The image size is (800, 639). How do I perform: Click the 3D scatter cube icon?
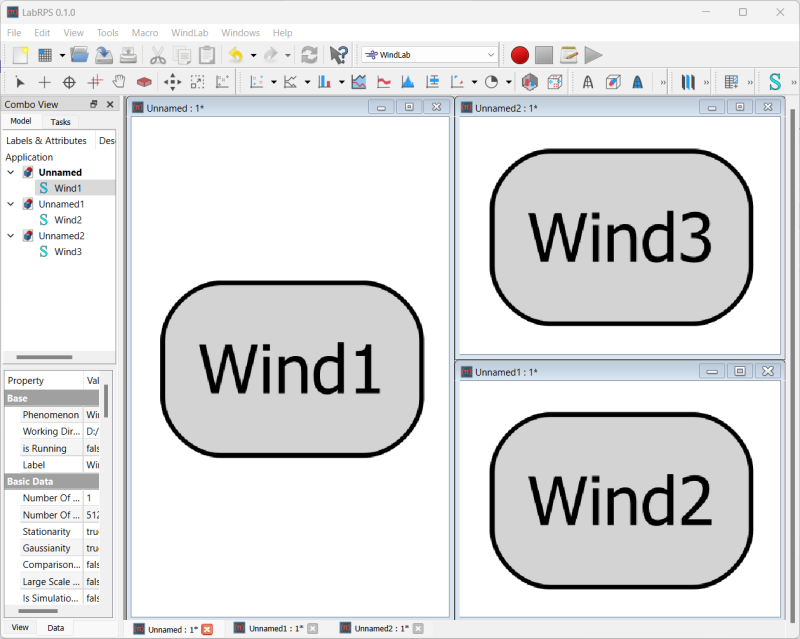[555, 82]
